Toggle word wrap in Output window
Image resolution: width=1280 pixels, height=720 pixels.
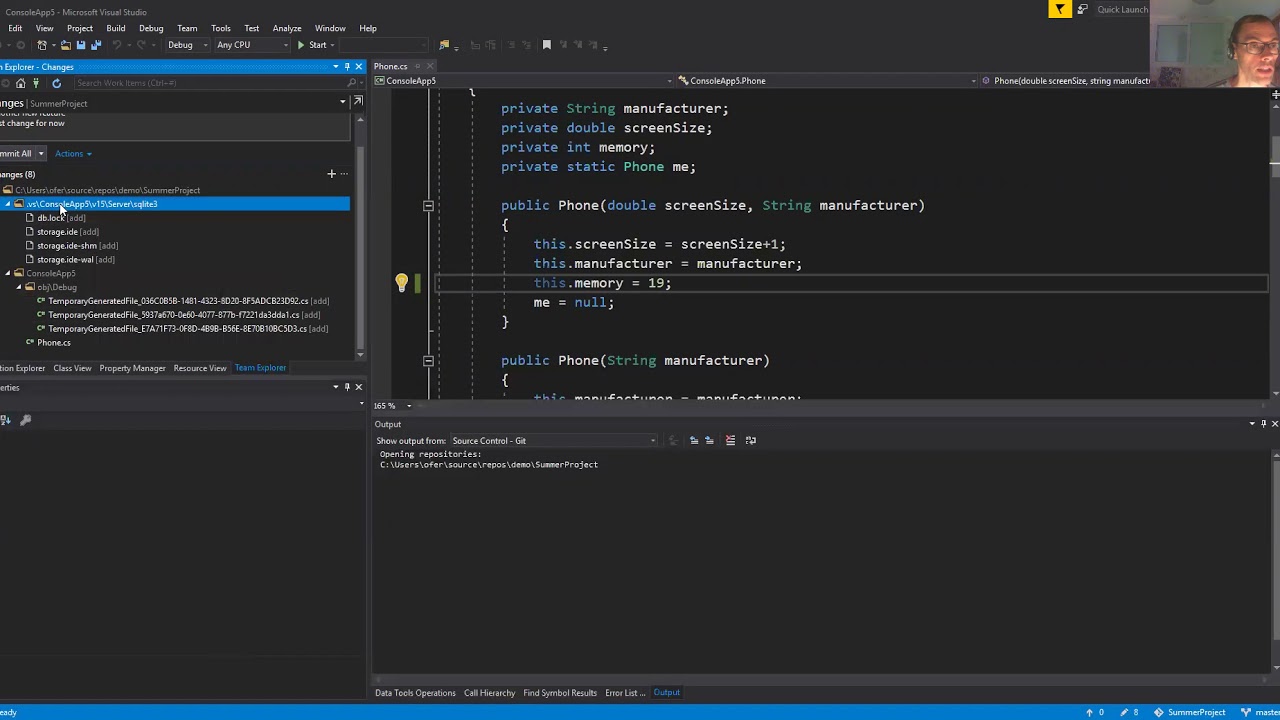point(751,440)
